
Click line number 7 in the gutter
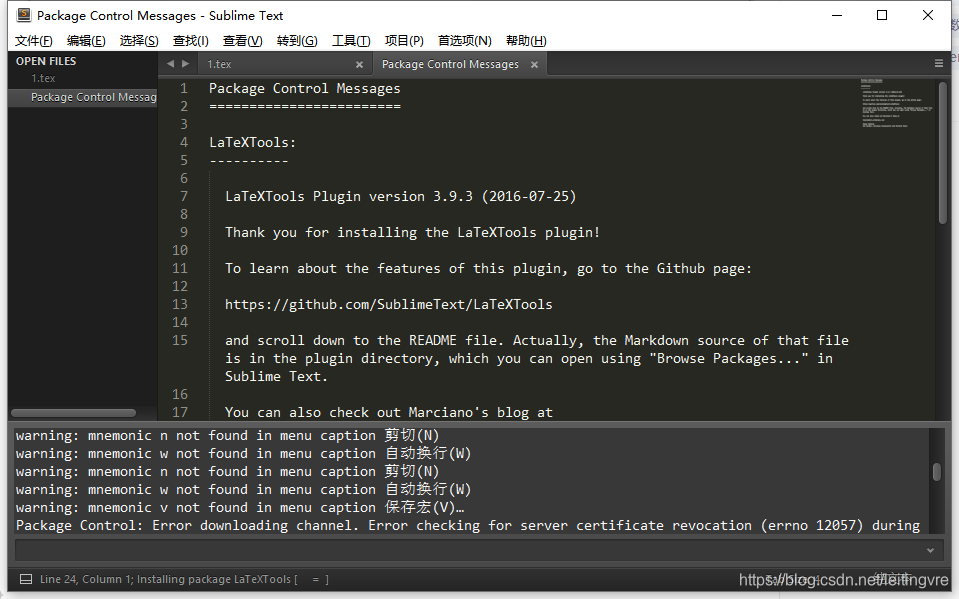click(183, 196)
